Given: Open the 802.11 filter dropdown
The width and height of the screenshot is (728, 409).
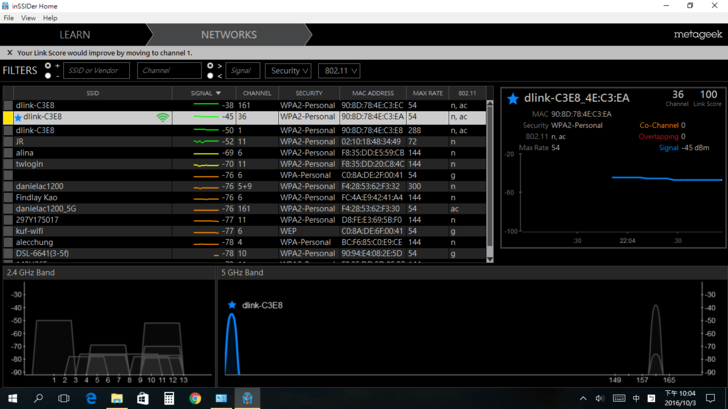Looking at the screenshot, I should click(339, 71).
